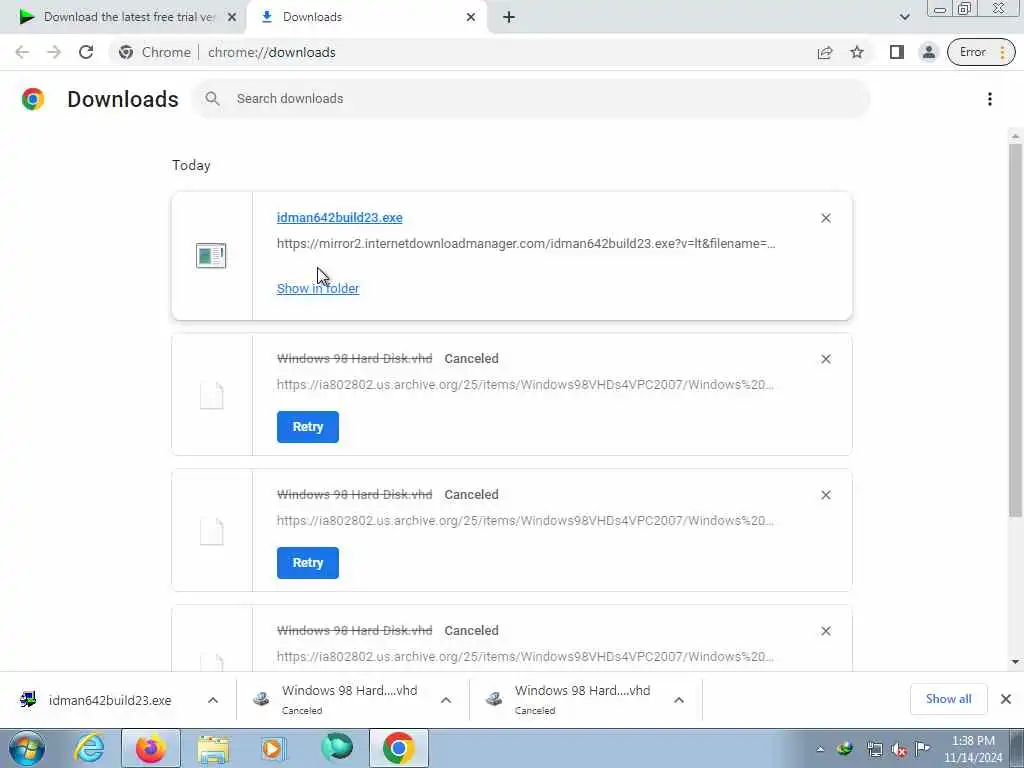Reload the downloads page
1024x768 pixels.
tap(86, 52)
